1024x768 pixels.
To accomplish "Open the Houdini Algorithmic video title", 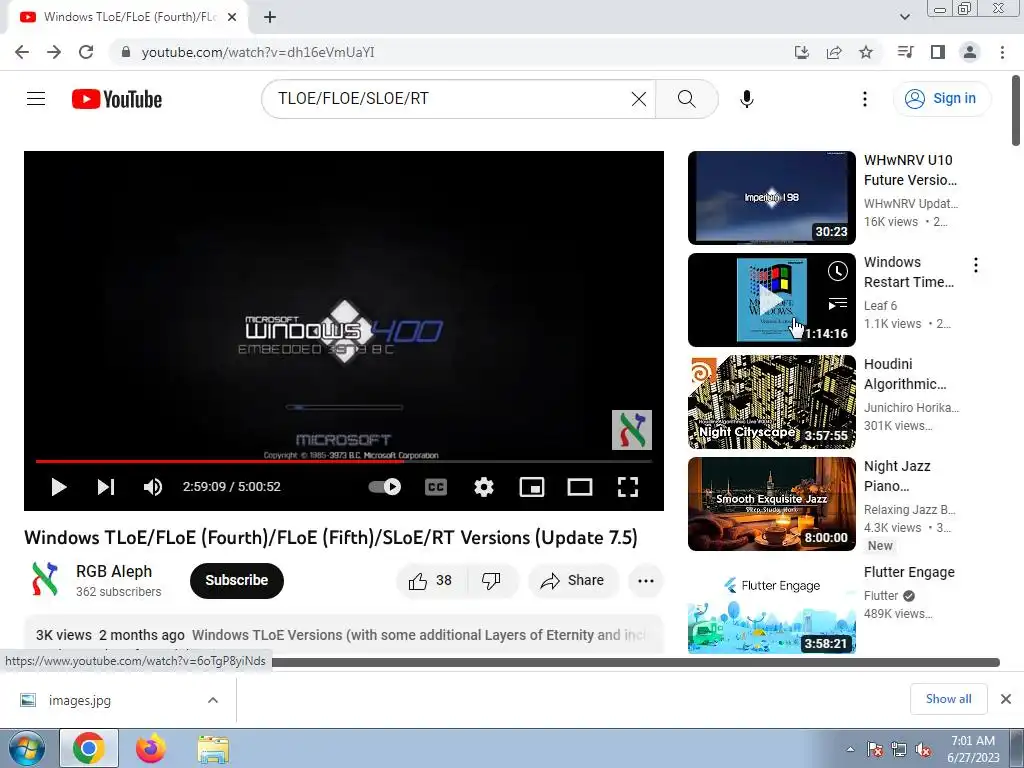I will click(x=905, y=374).
